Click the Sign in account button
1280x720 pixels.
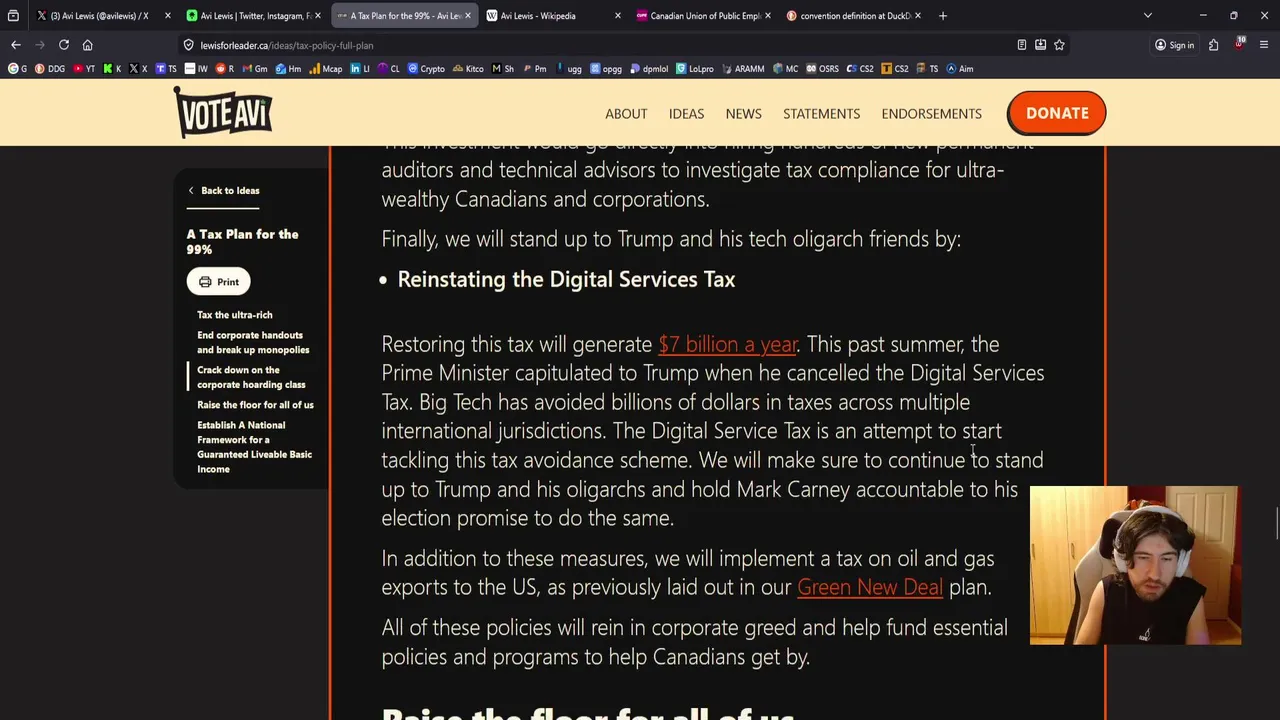(x=1174, y=45)
